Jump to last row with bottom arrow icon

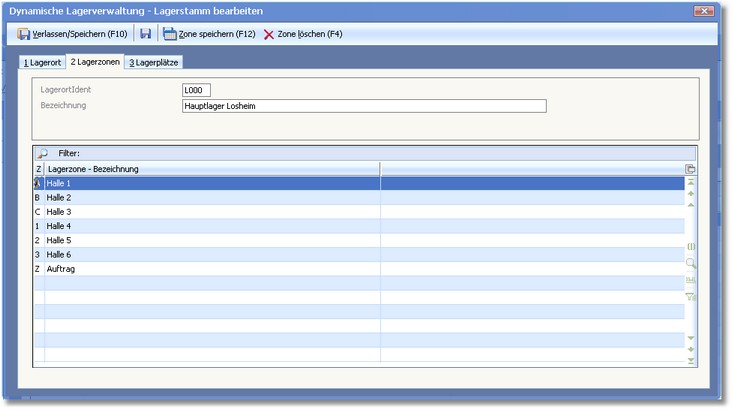690,360
